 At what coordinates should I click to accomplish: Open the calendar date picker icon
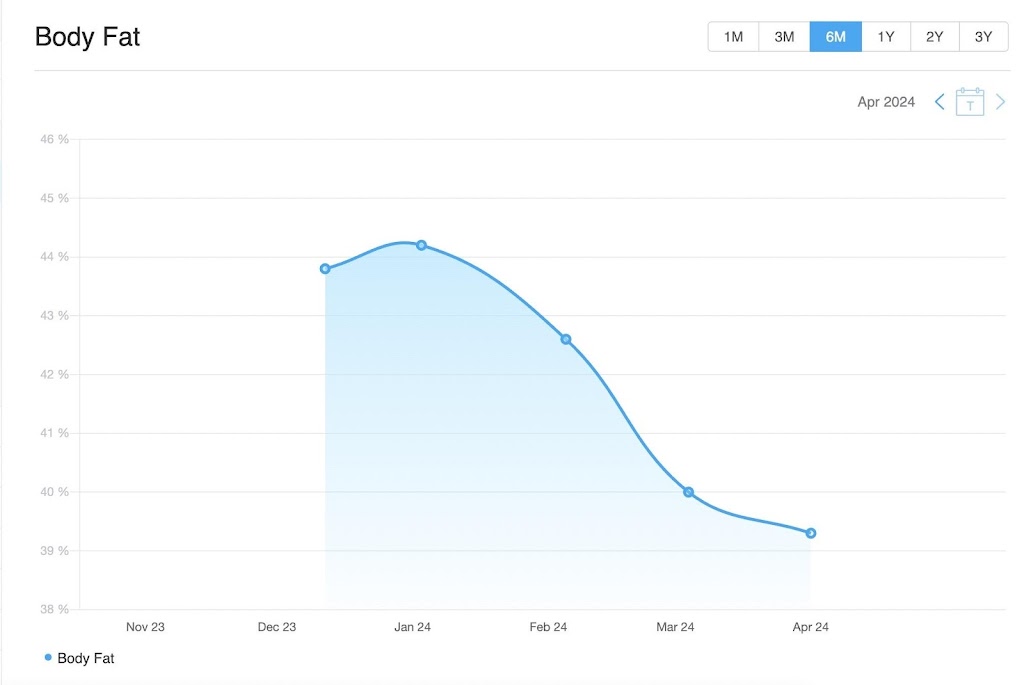pos(970,102)
